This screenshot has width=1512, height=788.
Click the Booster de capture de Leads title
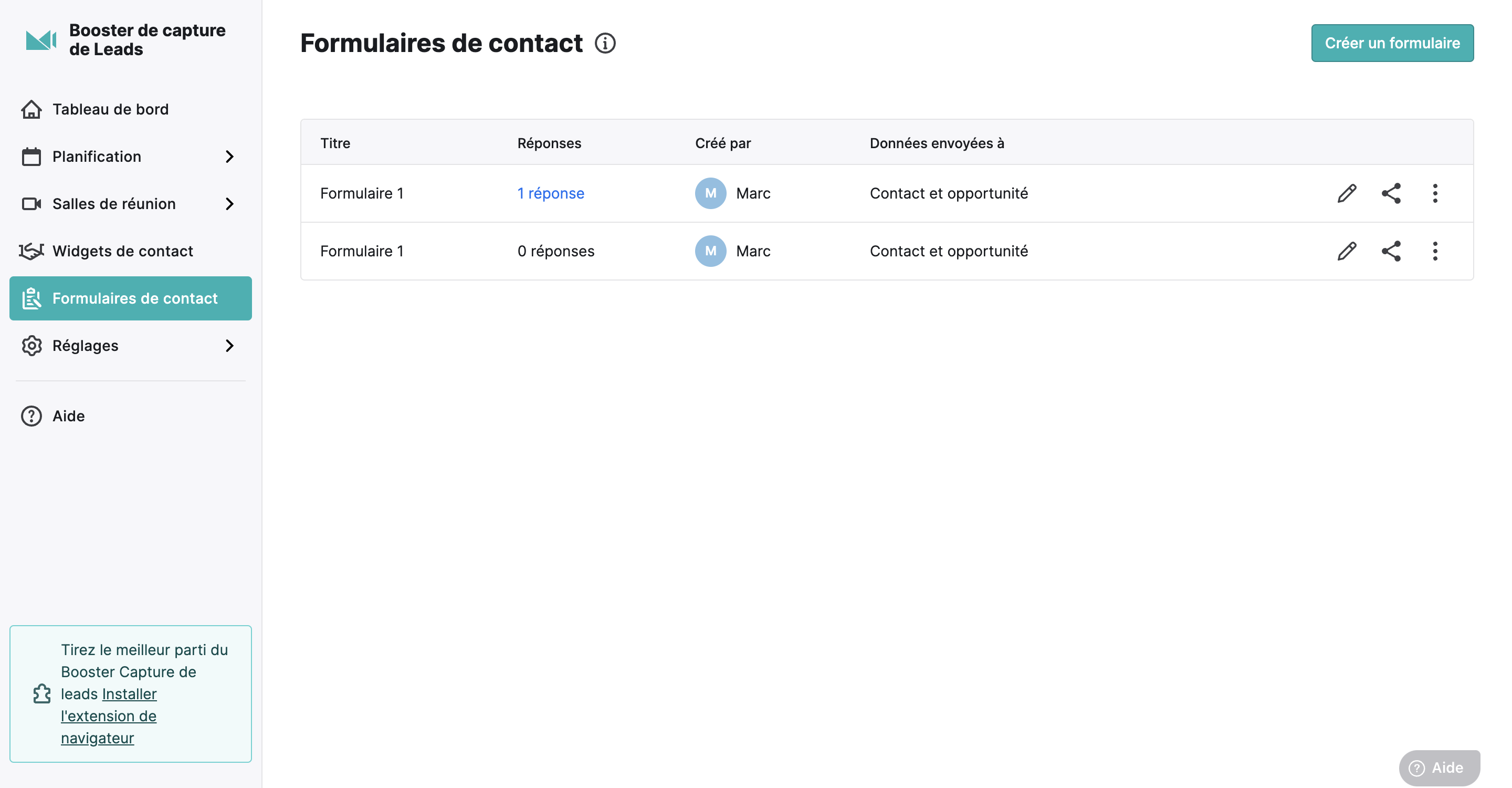[x=147, y=40]
